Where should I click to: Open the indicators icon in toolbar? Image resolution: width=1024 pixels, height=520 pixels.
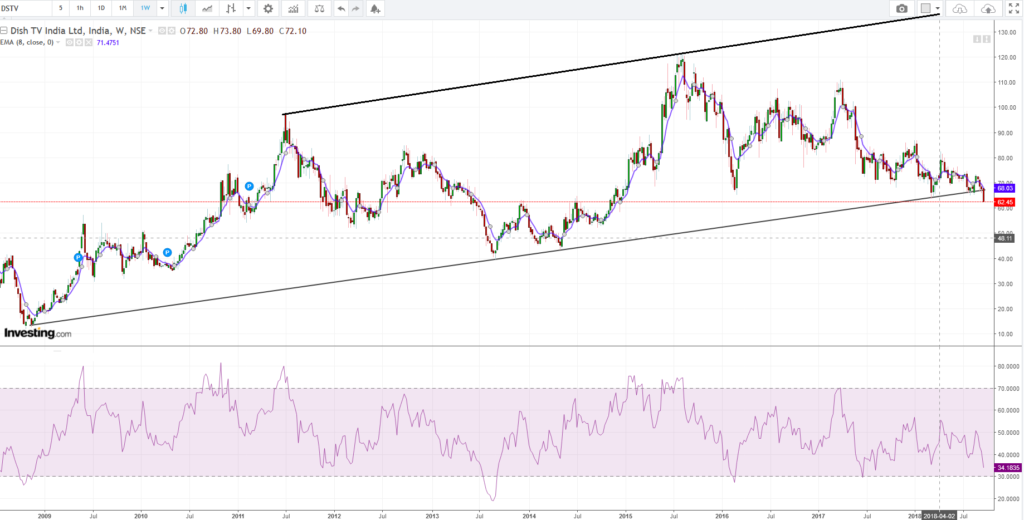(293, 8)
